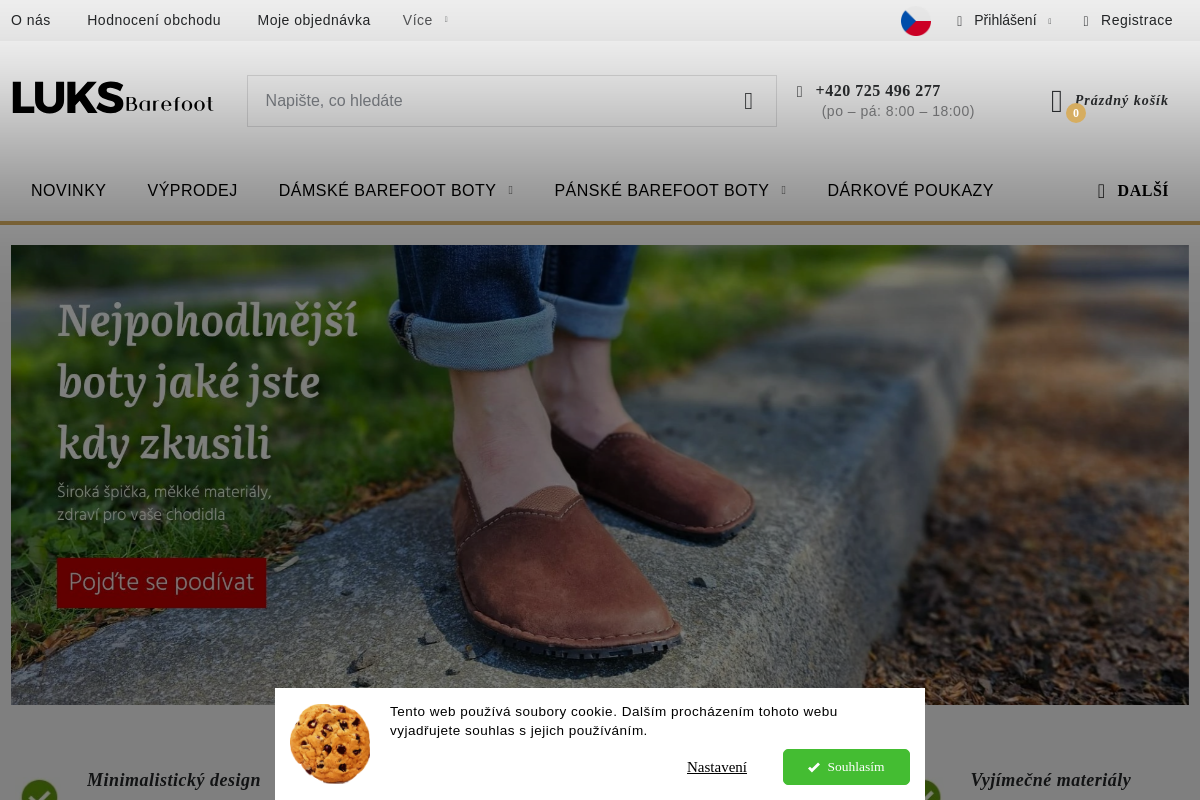Click the LUKS Barefoot logo
Screen dimensions: 1200x800
(x=113, y=98)
